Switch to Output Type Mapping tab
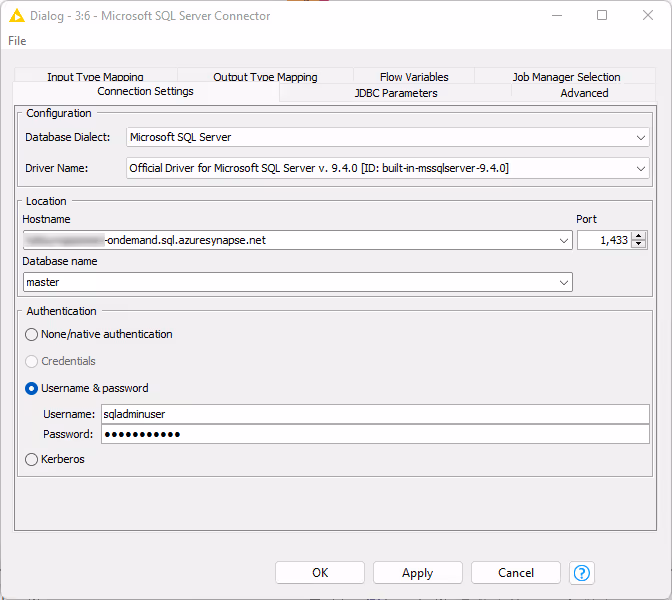This screenshot has height=600, width=672. tap(265, 77)
